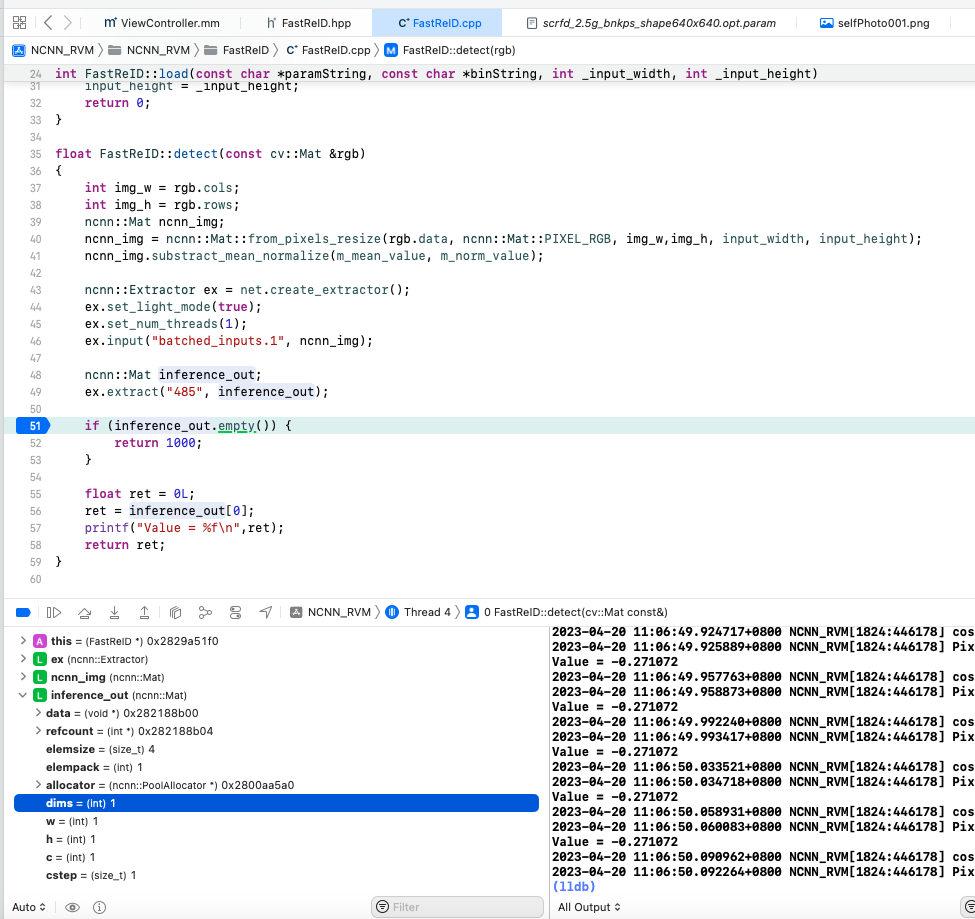Viewport: 975px width, 919px height.
Task: Collapse the inference_out variable
Action: coord(23,695)
